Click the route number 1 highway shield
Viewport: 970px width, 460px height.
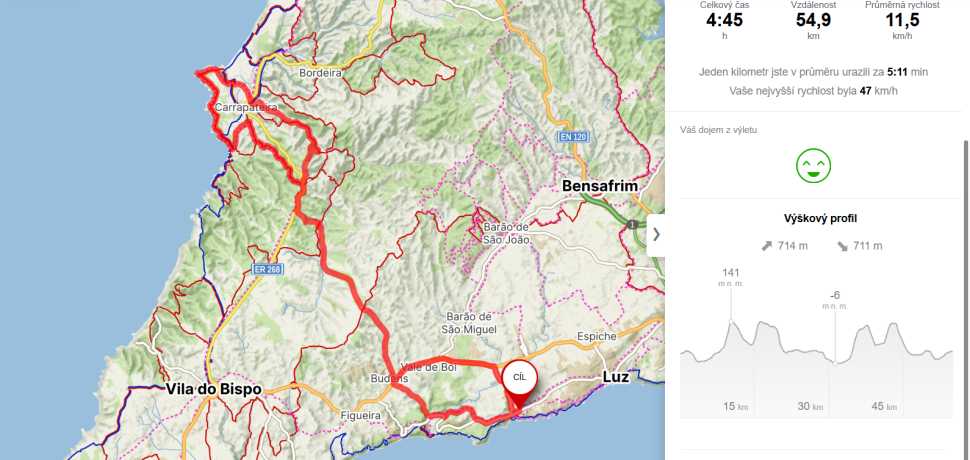click(632, 224)
